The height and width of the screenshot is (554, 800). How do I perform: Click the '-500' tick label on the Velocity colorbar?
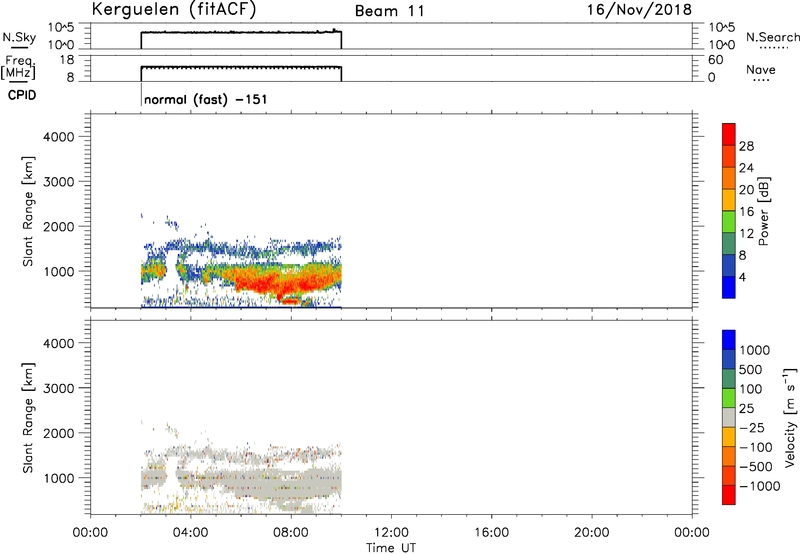755,466
